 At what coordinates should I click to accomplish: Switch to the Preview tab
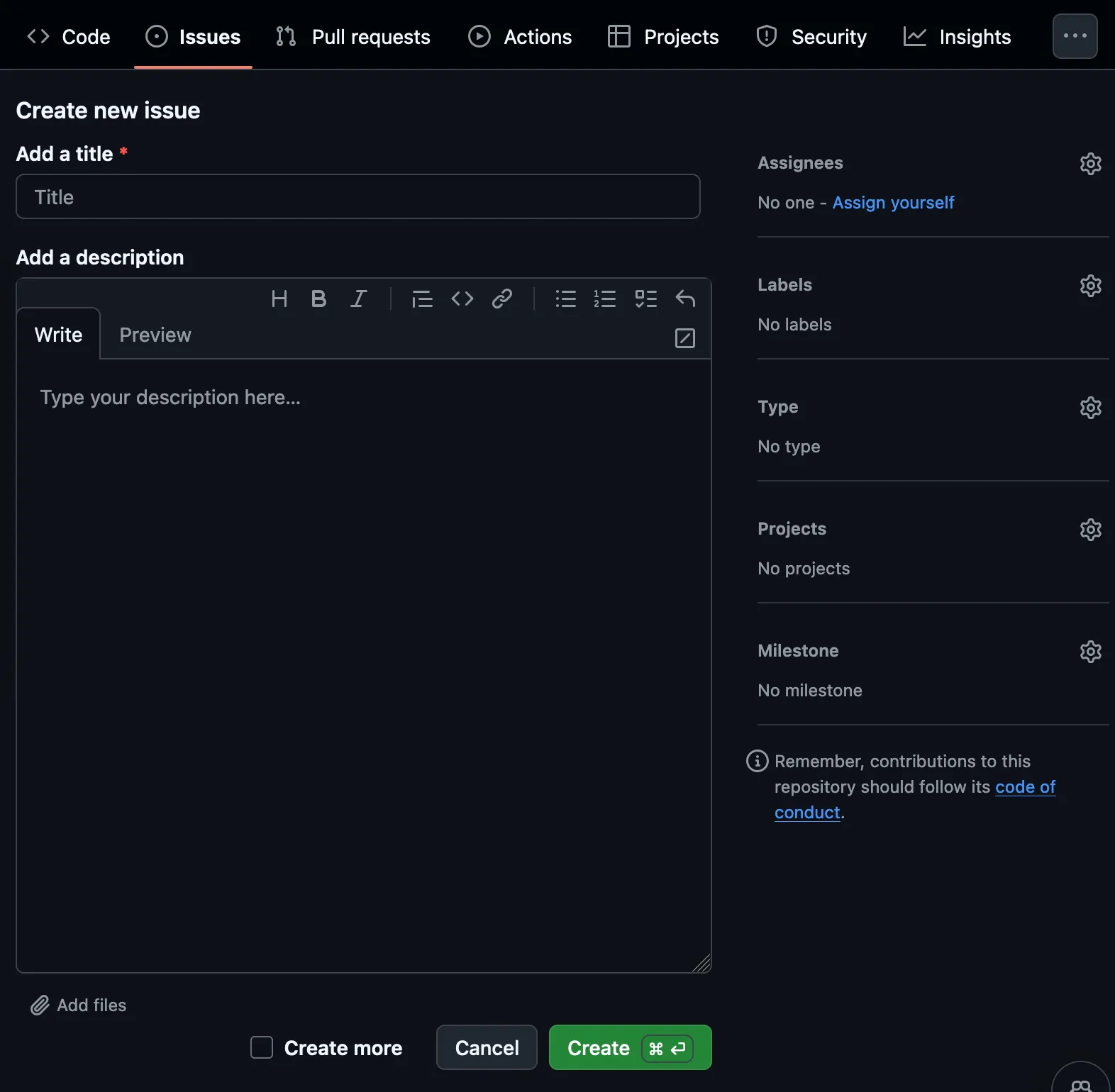(155, 335)
